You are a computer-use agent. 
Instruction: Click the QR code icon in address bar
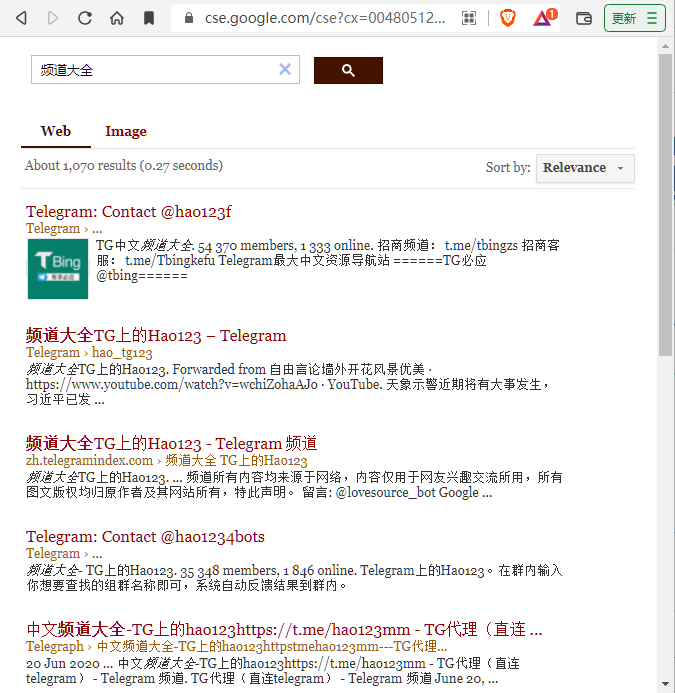[469, 18]
